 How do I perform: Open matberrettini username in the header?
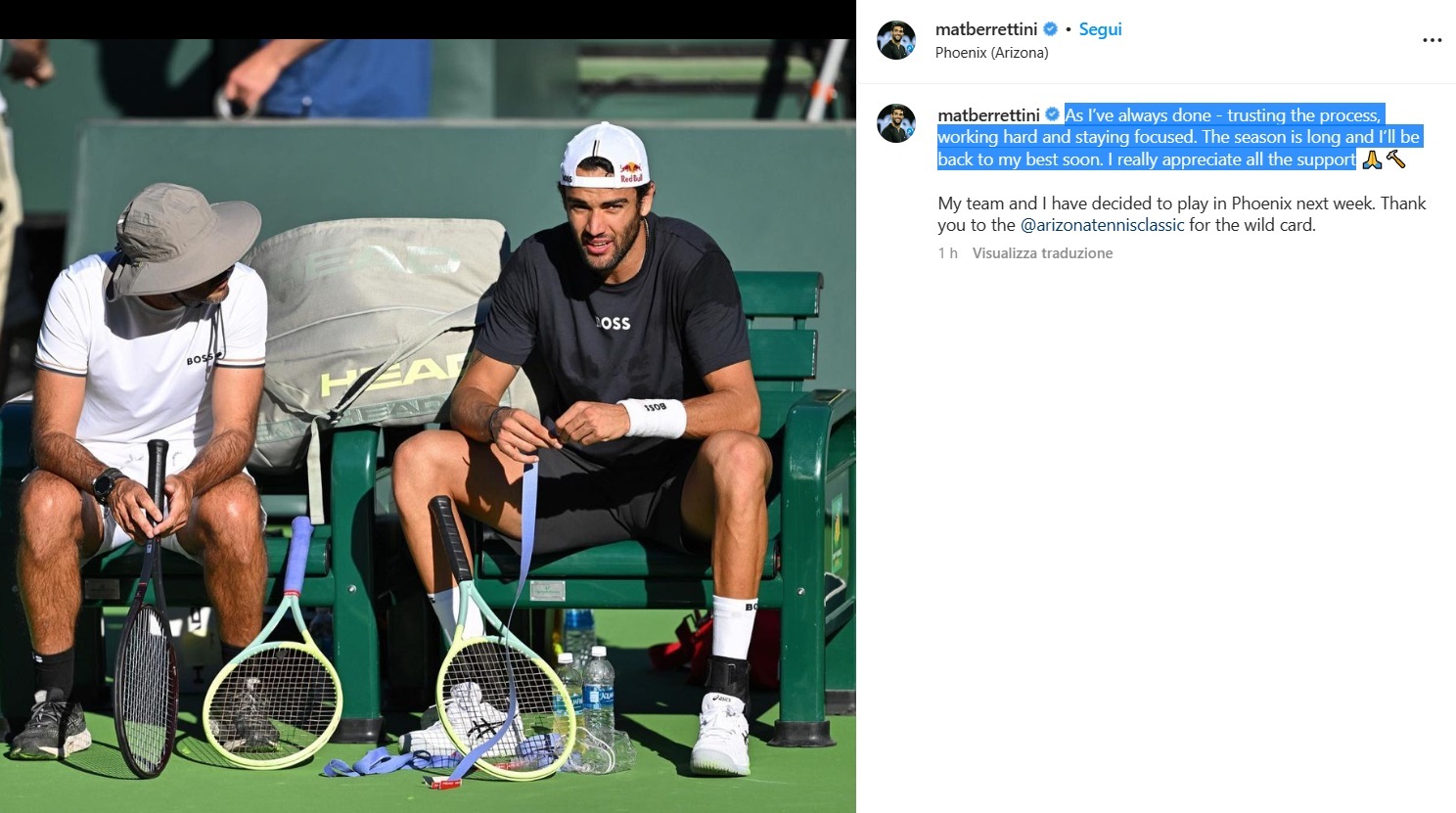pyautogui.click(x=986, y=29)
